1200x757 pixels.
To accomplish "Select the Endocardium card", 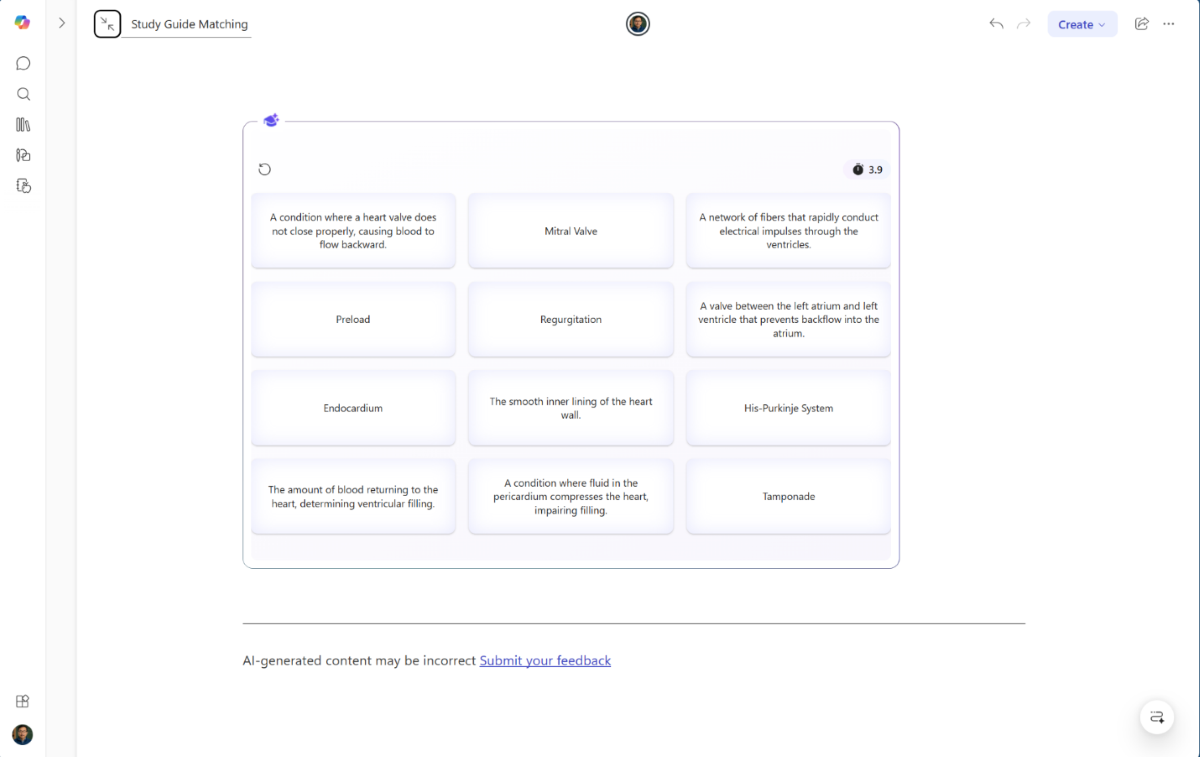I will click(353, 408).
